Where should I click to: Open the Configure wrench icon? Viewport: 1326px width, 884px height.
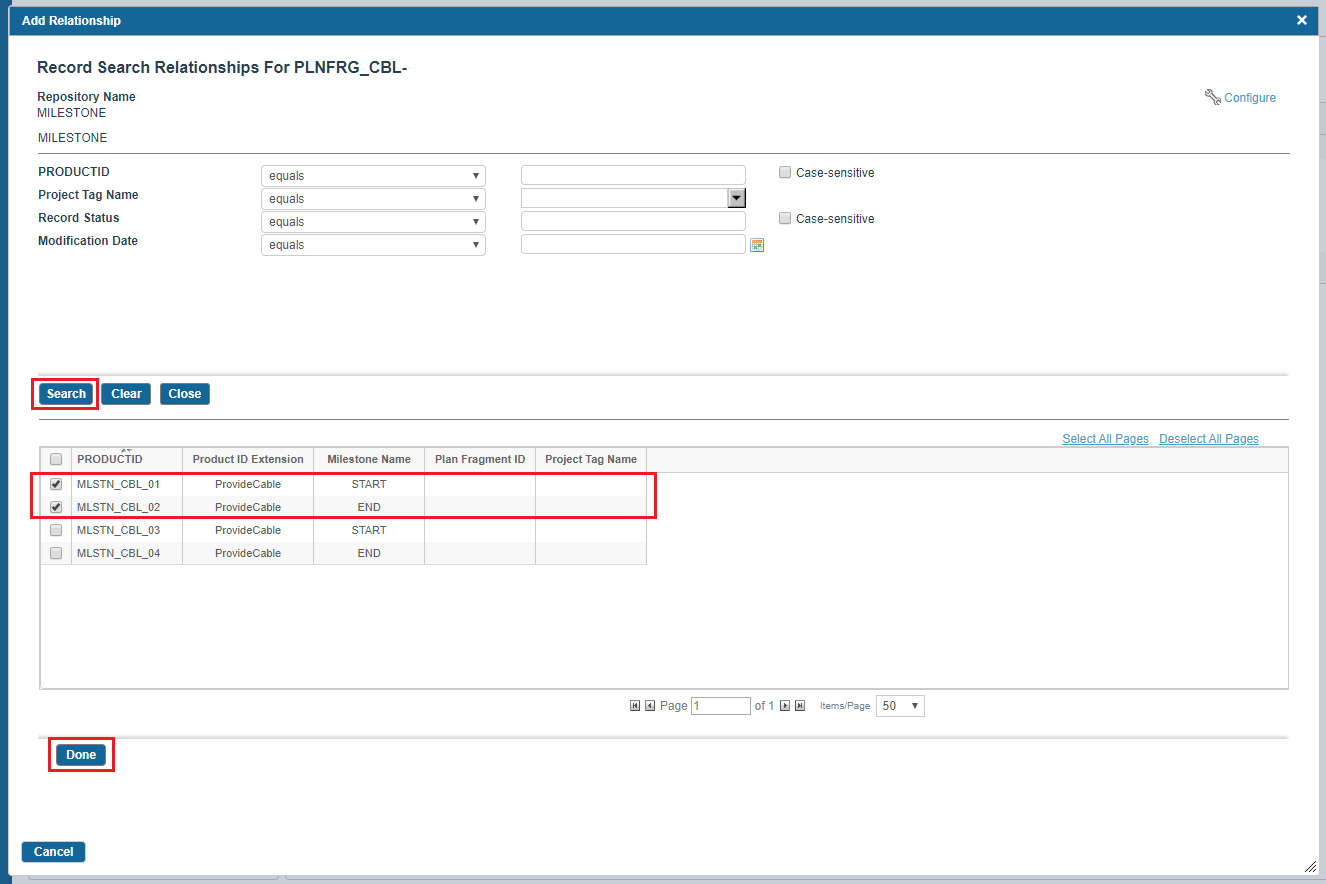click(1213, 97)
